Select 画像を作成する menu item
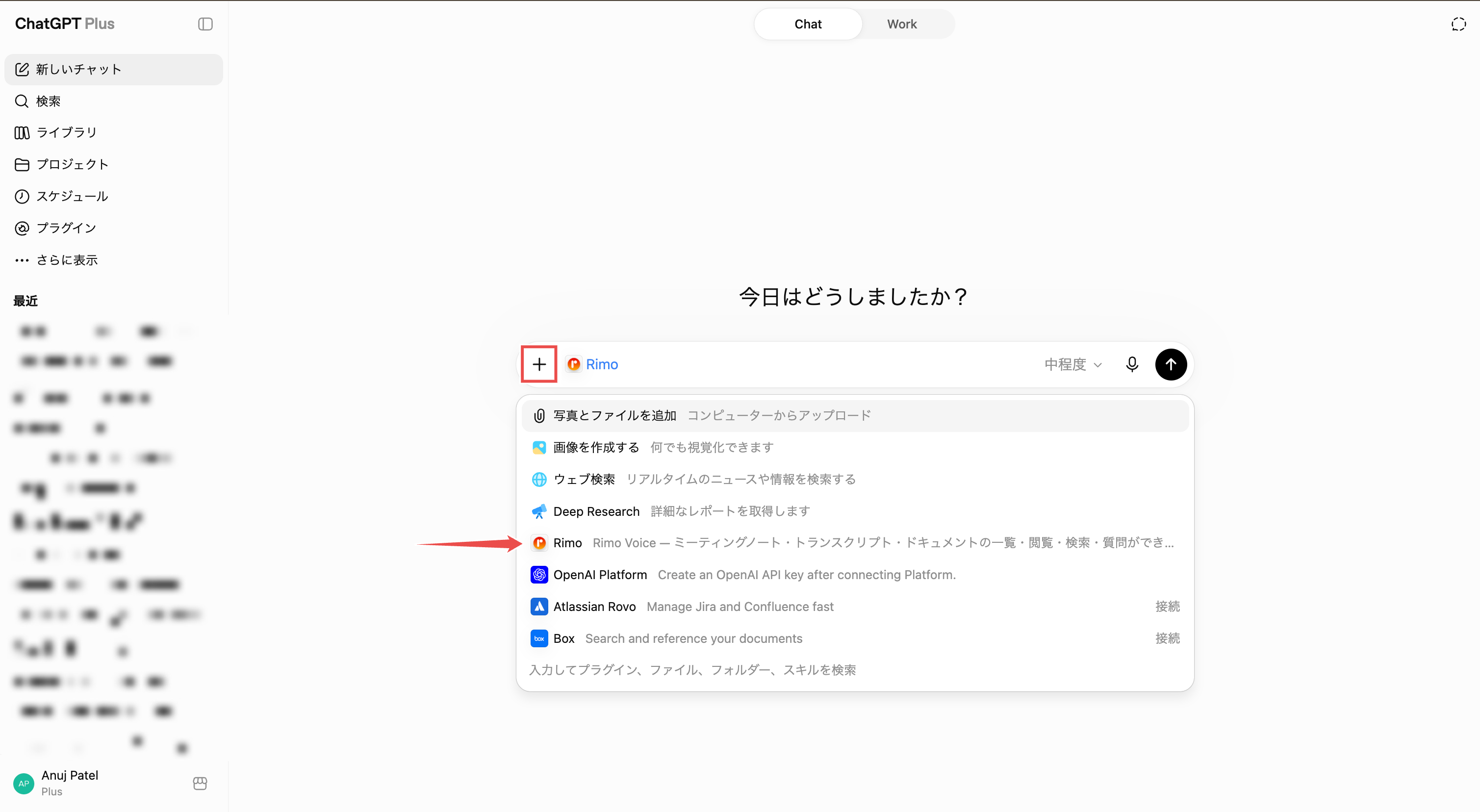This screenshot has height=812, width=1480. point(855,448)
